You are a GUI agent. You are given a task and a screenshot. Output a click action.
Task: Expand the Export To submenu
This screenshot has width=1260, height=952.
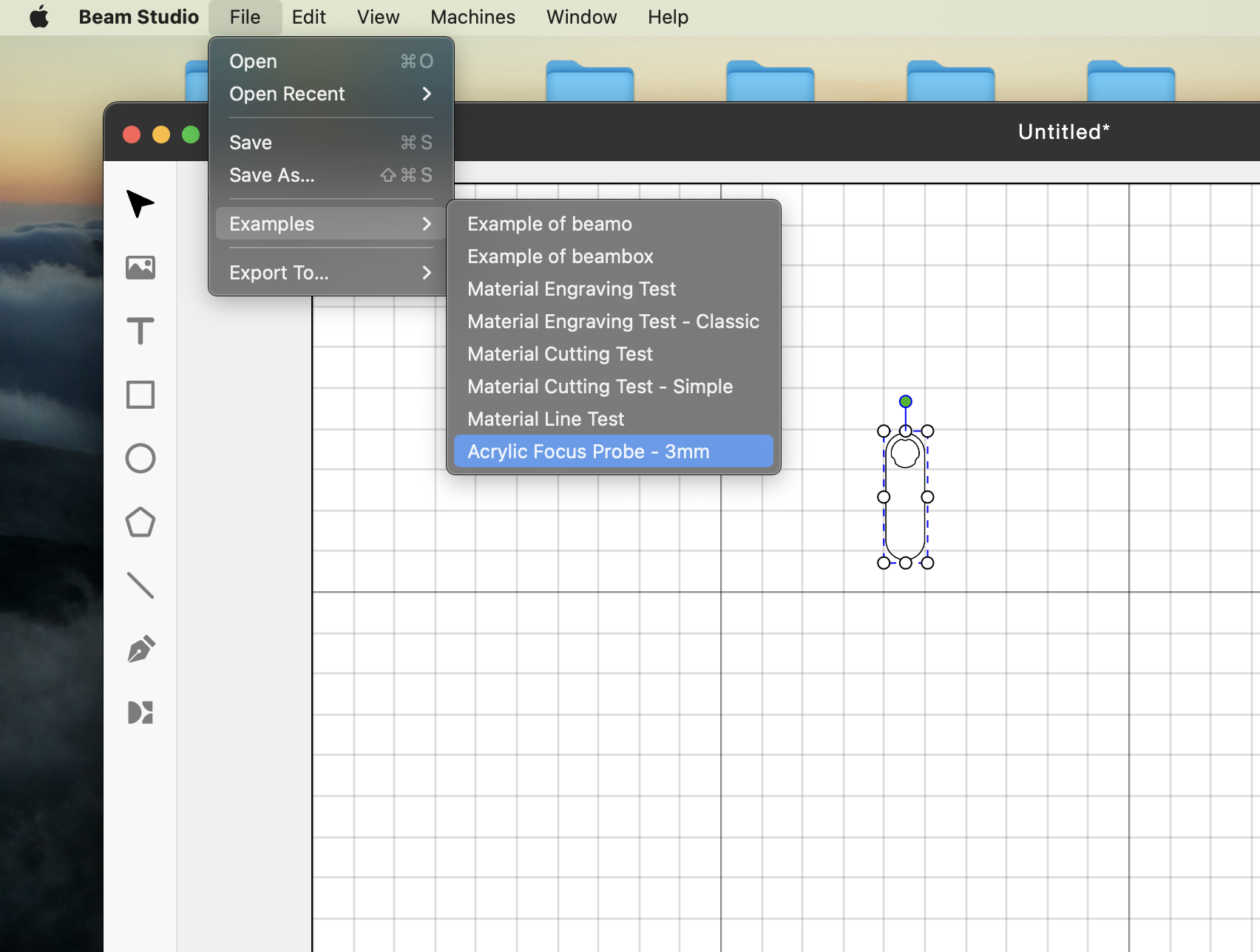[279, 272]
